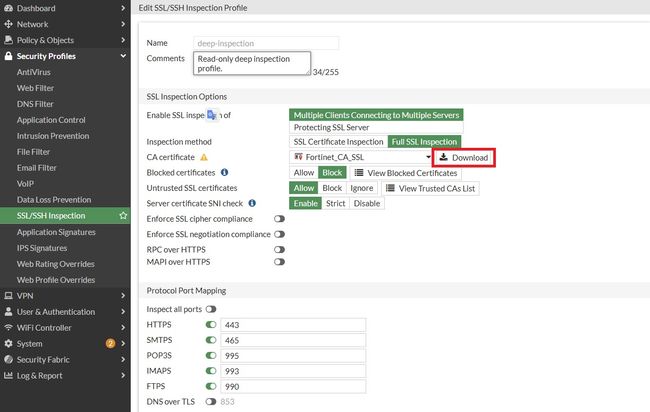Screen dimensions: 650x412
Task: Click View Trusted CAs List
Action: [430, 188]
